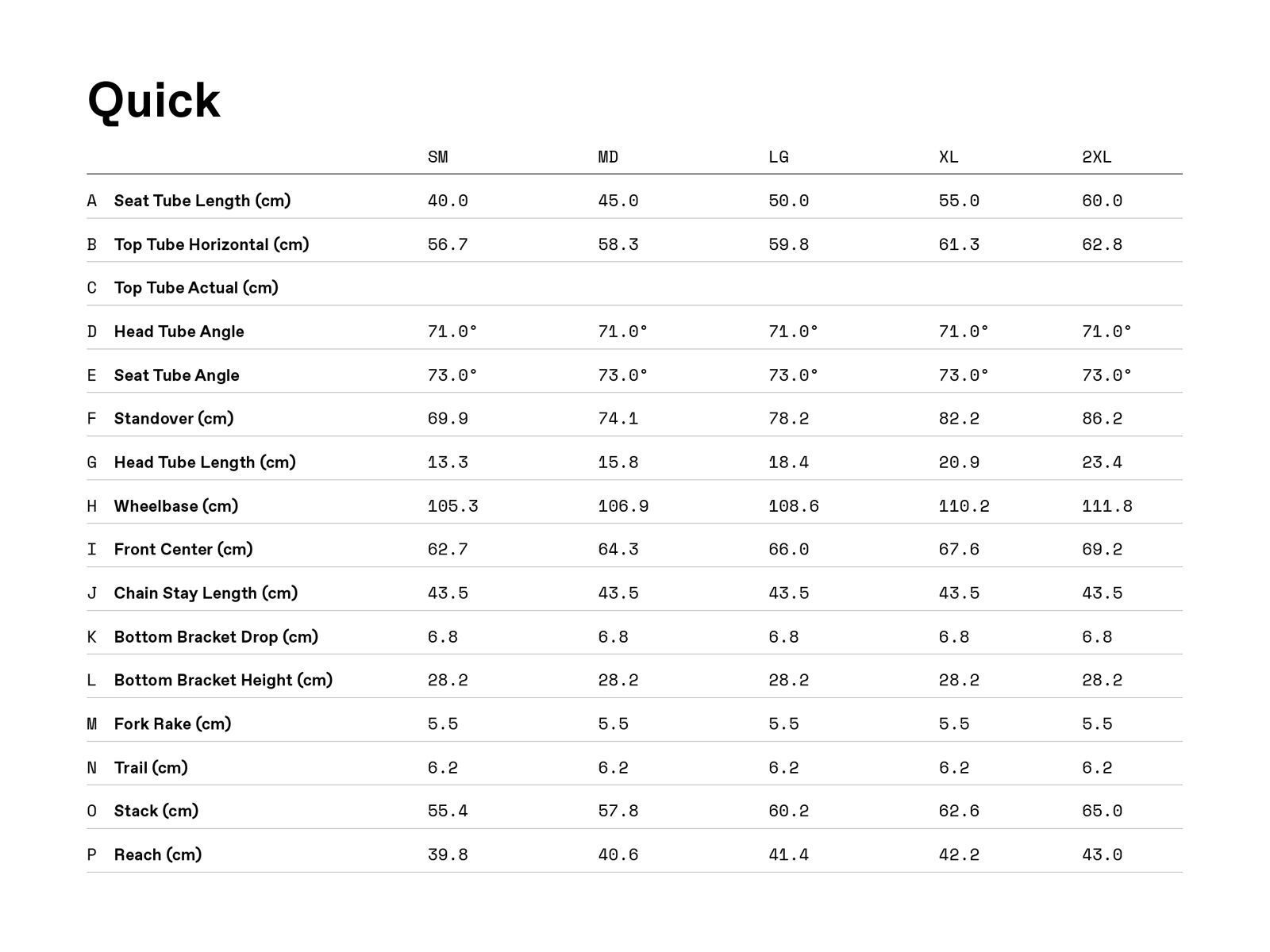Select the Standover row label

point(174,418)
